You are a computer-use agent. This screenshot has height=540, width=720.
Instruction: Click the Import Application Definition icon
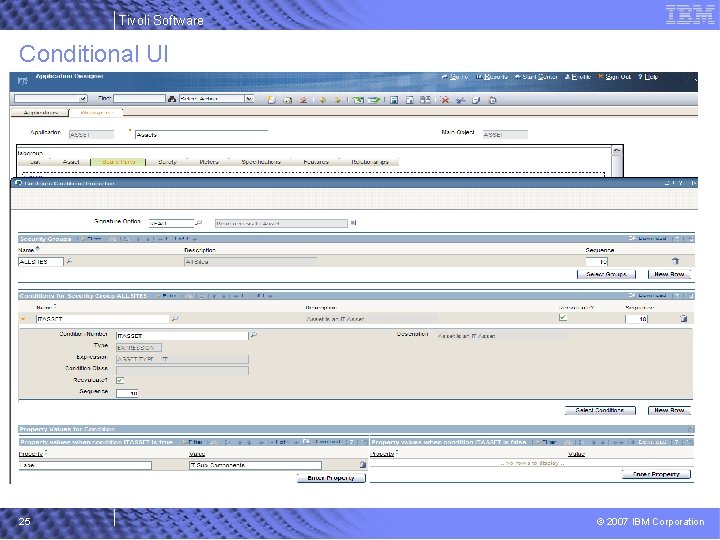click(x=374, y=100)
